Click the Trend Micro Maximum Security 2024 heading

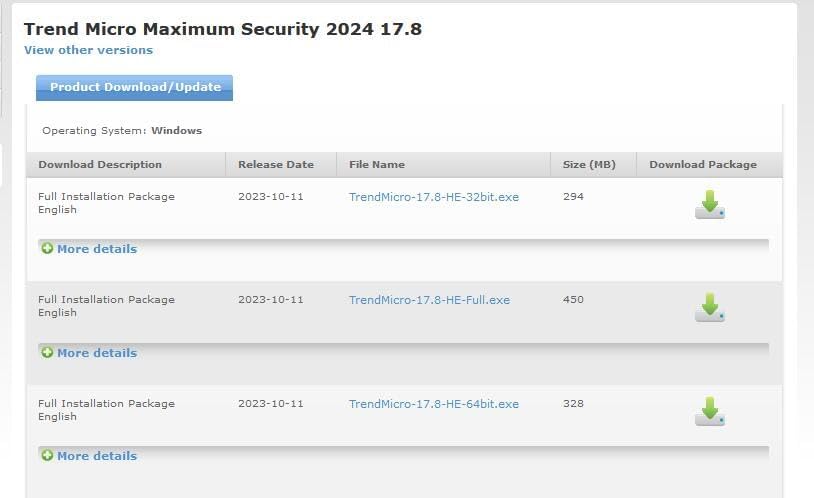click(x=223, y=29)
